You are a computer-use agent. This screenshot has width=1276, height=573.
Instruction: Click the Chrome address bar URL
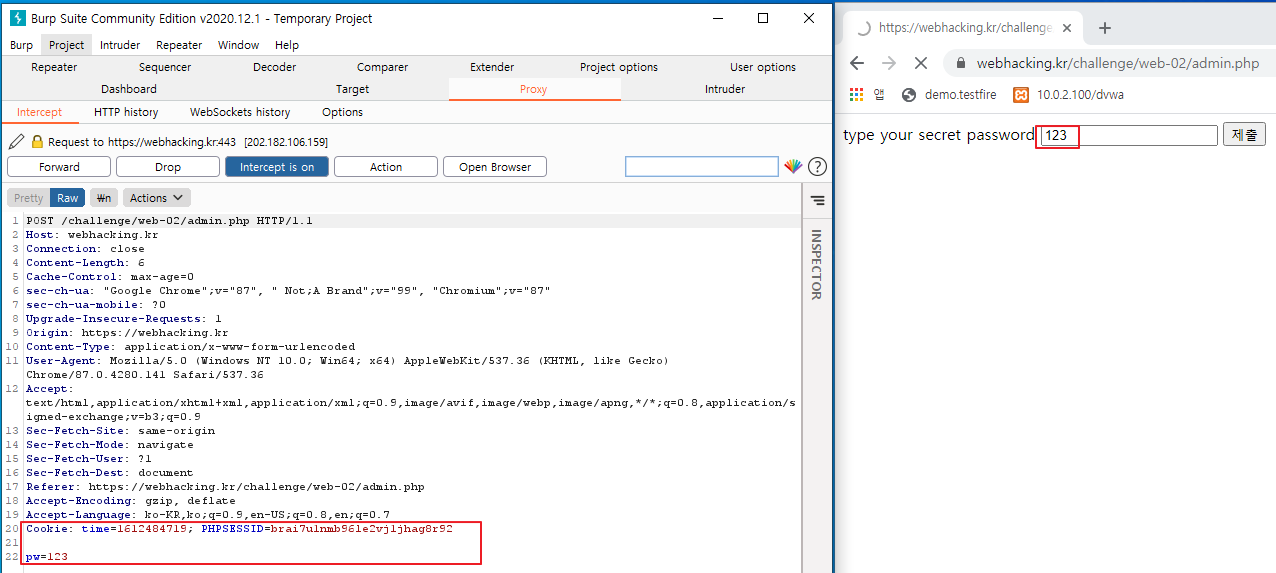pos(1118,63)
